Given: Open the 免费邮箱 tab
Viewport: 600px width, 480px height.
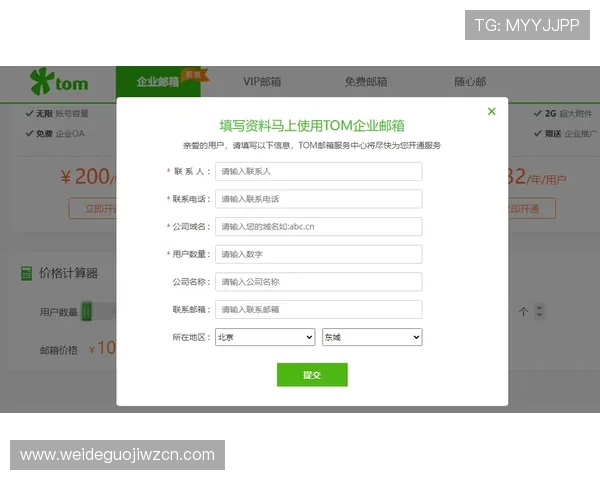Looking at the screenshot, I should coord(366,81).
